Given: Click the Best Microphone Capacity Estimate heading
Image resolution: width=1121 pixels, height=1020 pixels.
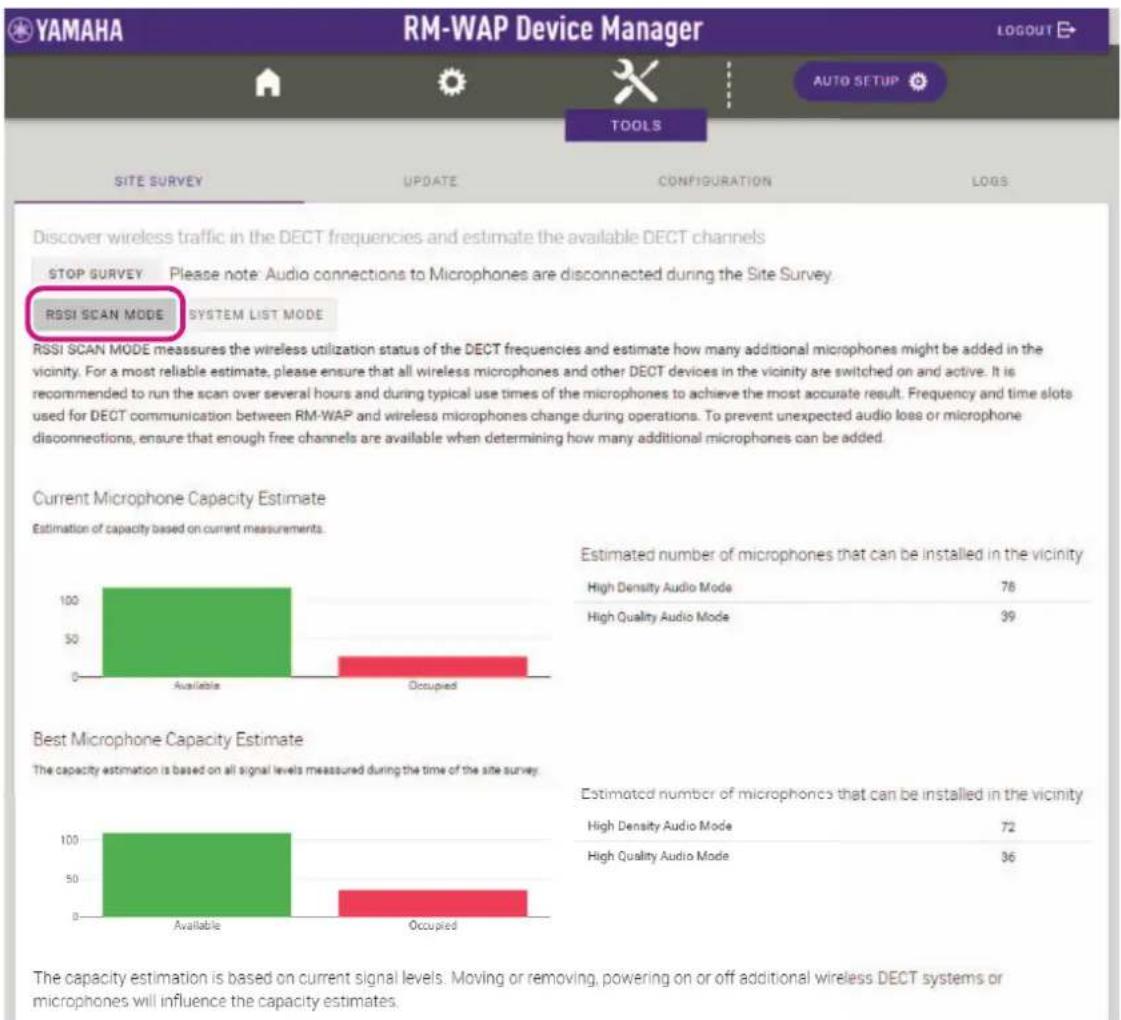Looking at the screenshot, I should [168, 739].
